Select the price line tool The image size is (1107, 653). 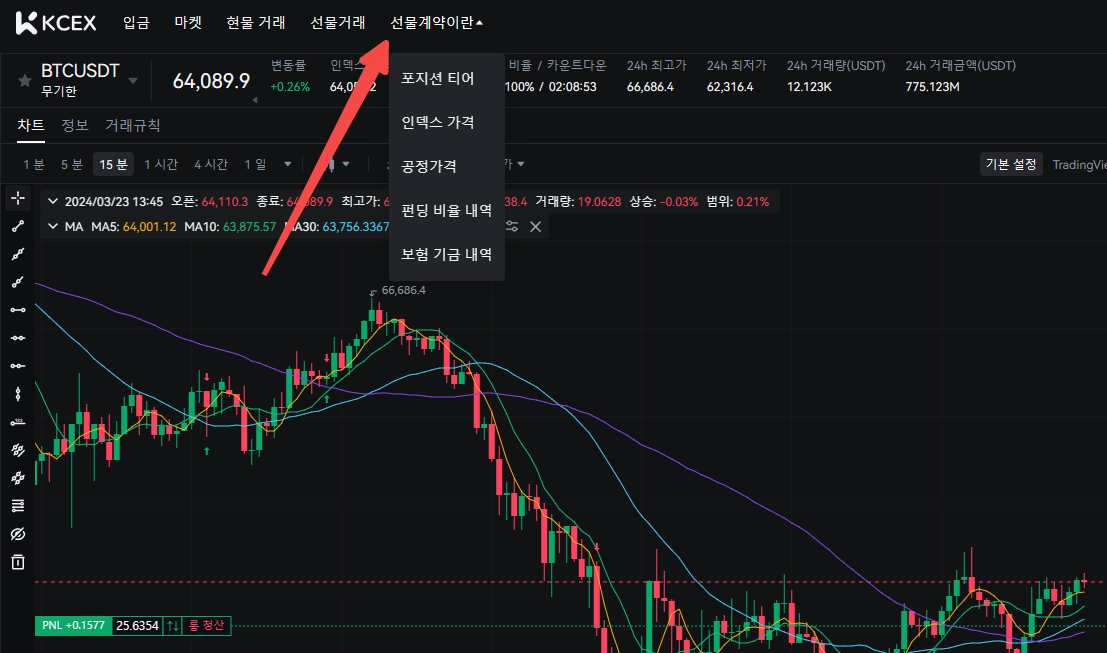click(x=18, y=422)
